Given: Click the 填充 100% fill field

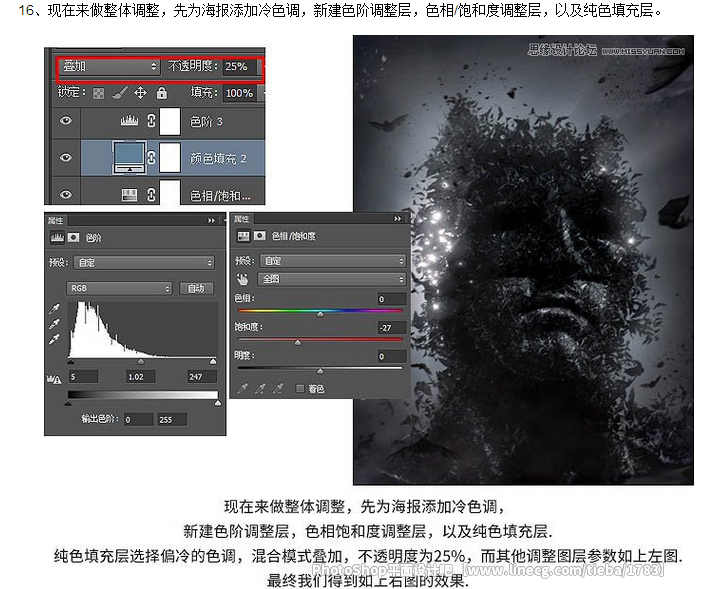Looking at the screenshot, I should (x=240, y=93).
